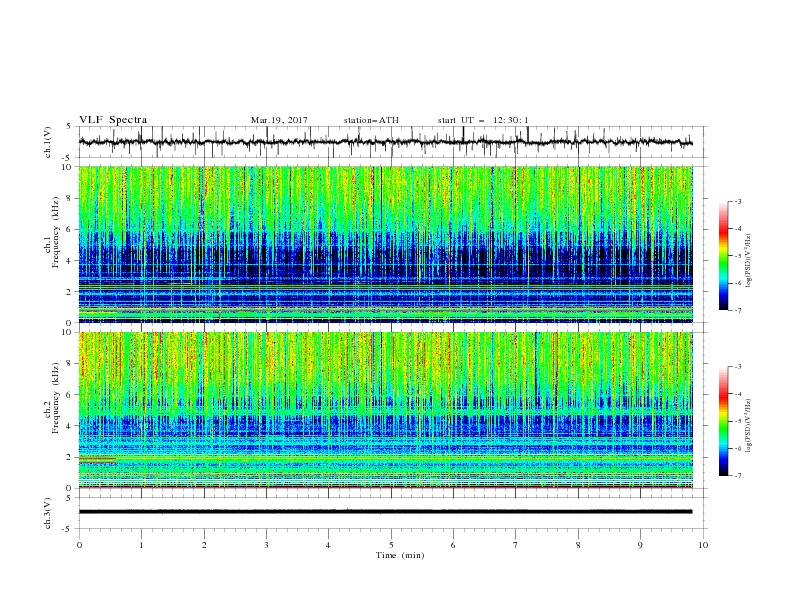
Task: Click the time axis tick label '5'
Action: (x=391, y=545)
